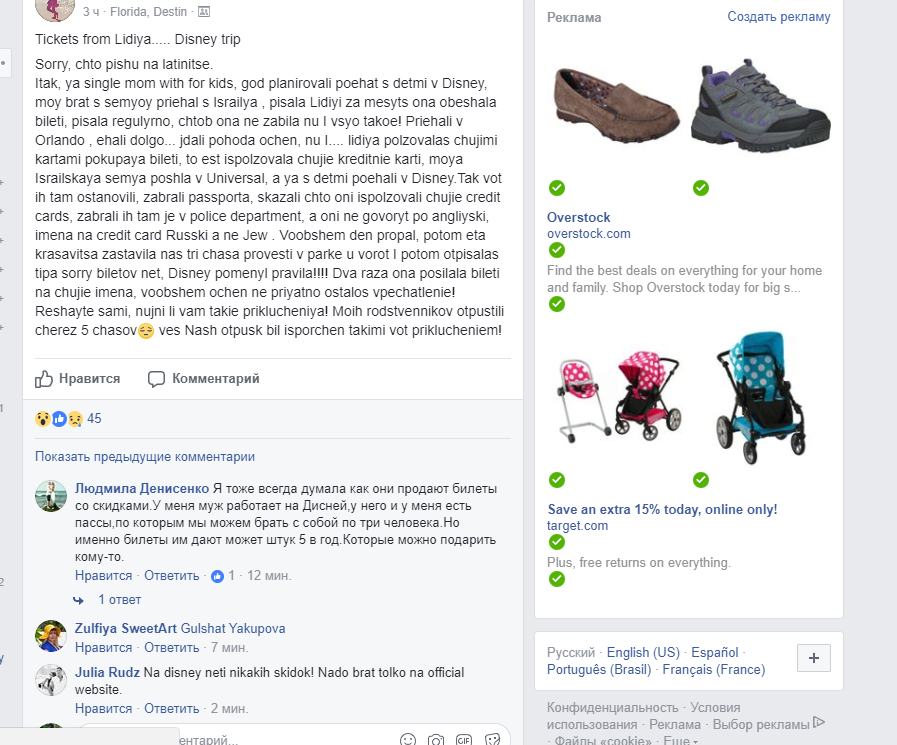897x745 pixels.
Task: Open the post's reaction emojis list
Action: 59,419
